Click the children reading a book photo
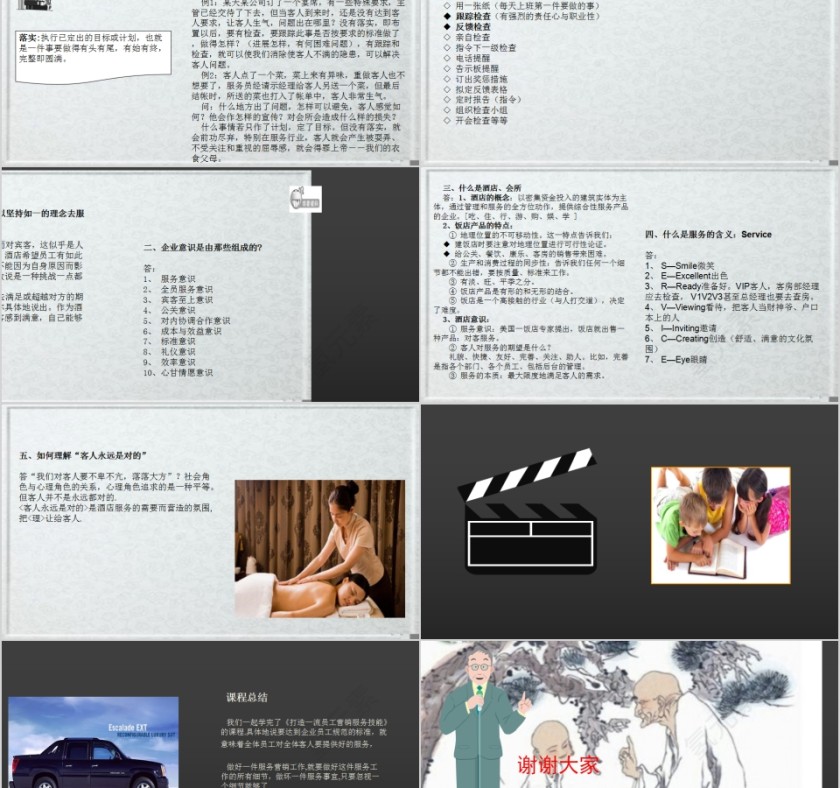The image size is (840, 788). (x=720, y=524)
